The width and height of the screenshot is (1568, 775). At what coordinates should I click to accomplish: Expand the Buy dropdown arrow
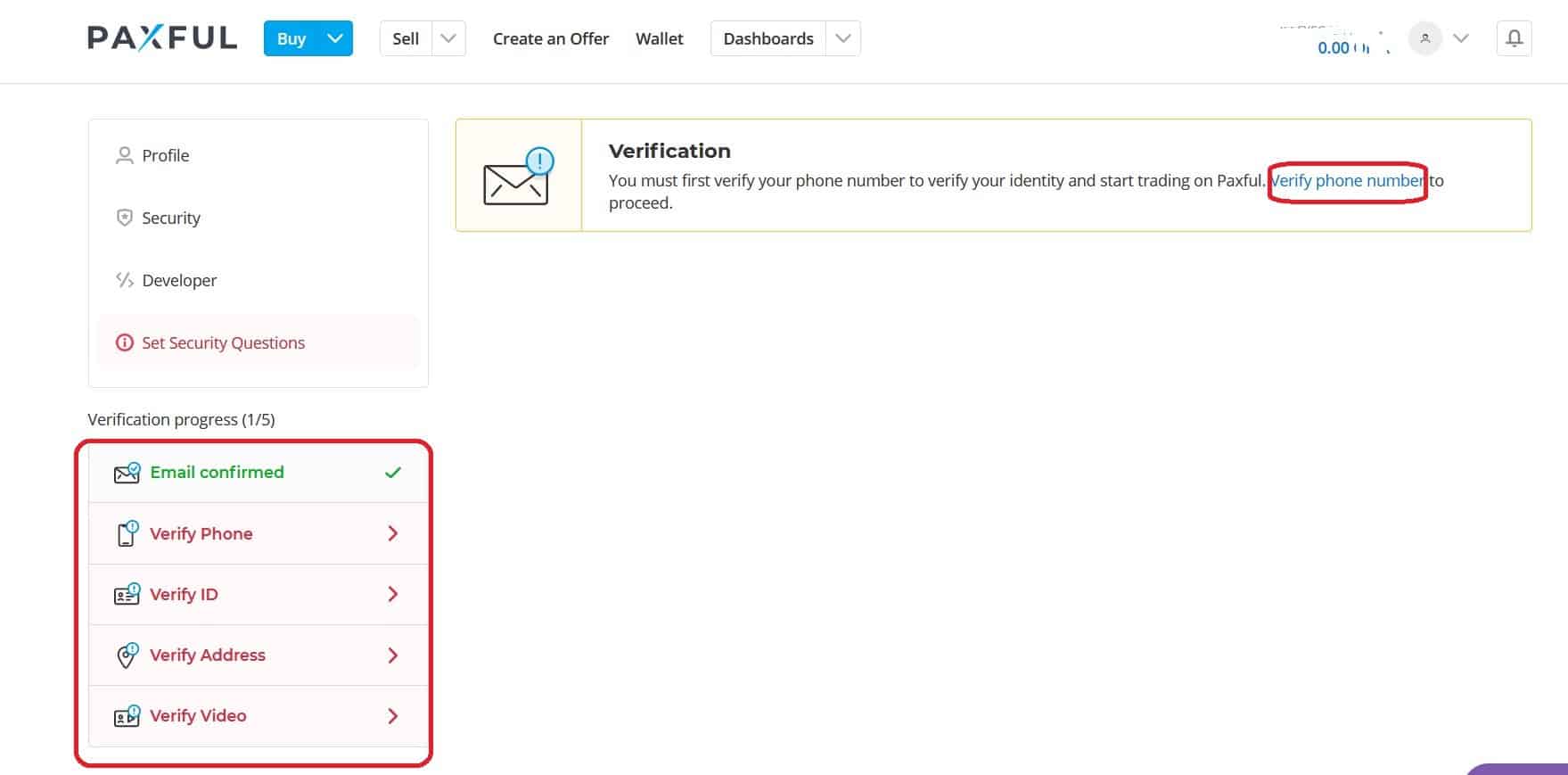tap(335, 38)
